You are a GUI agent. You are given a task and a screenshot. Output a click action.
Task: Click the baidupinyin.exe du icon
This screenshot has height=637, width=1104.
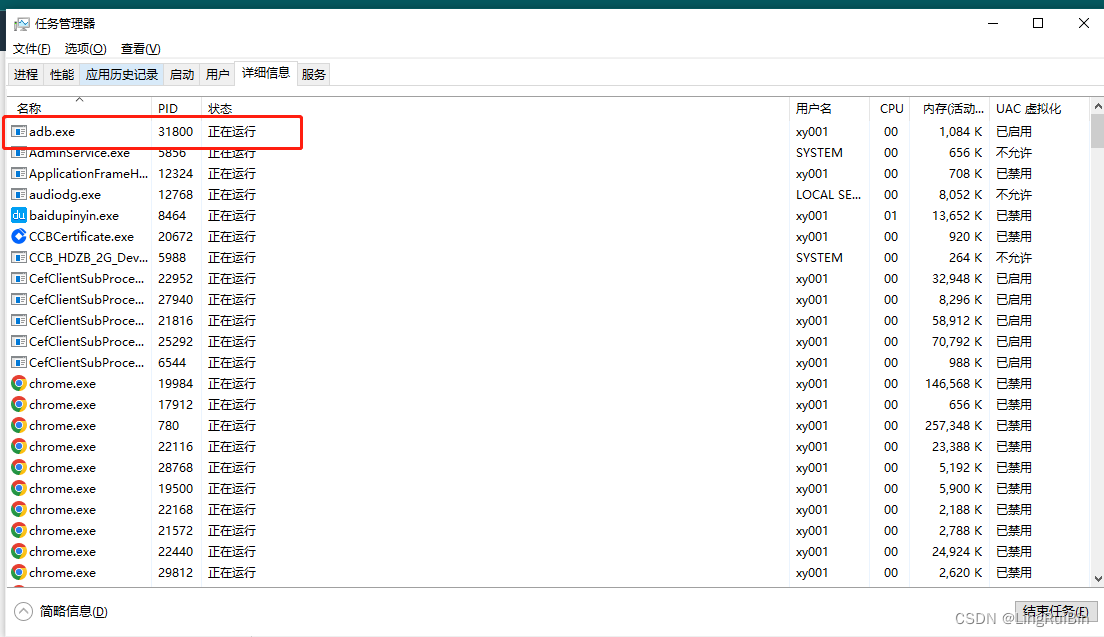tap(19, 215)
